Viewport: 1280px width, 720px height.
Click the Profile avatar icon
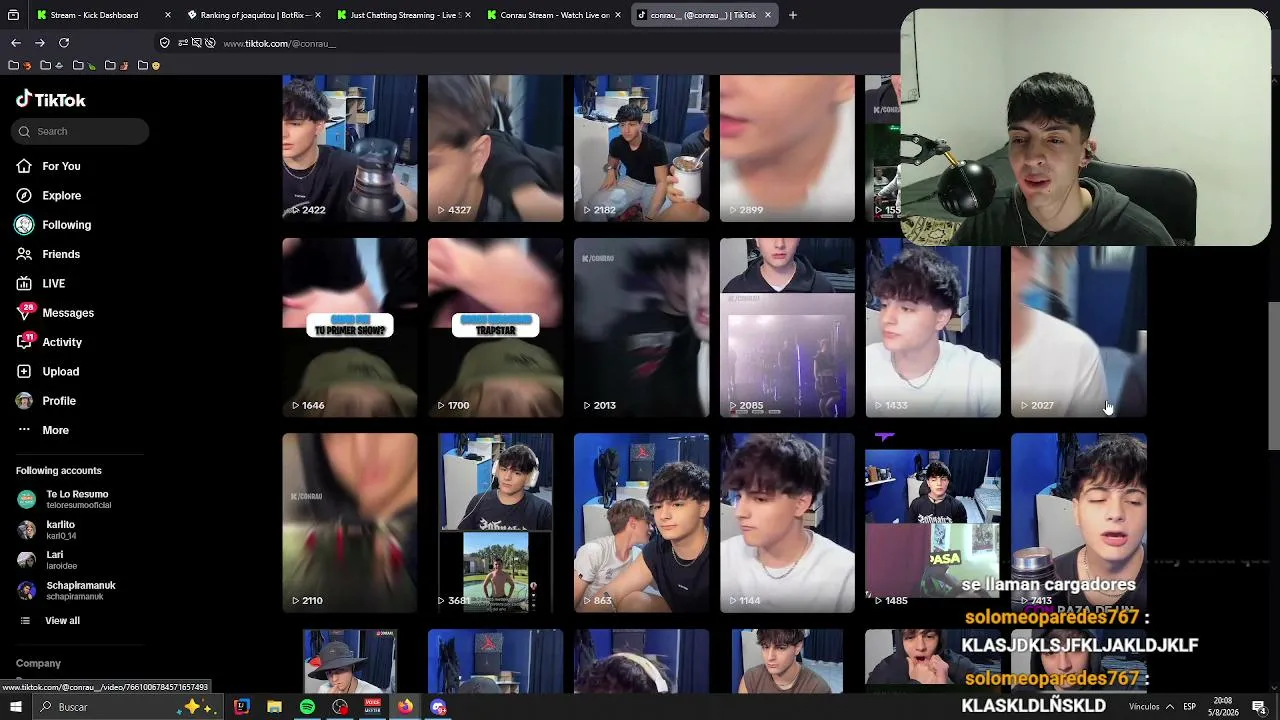tap(24, 401)
